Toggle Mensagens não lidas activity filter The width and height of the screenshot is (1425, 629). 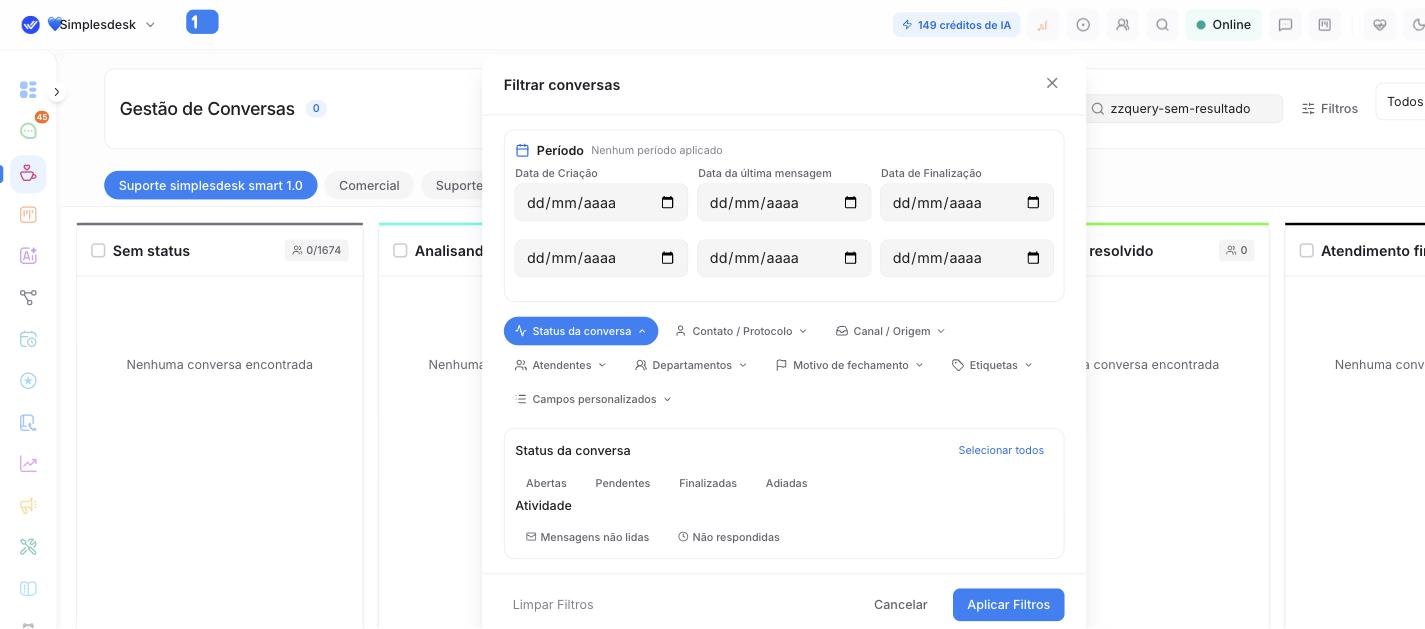(x=587, y=537)
